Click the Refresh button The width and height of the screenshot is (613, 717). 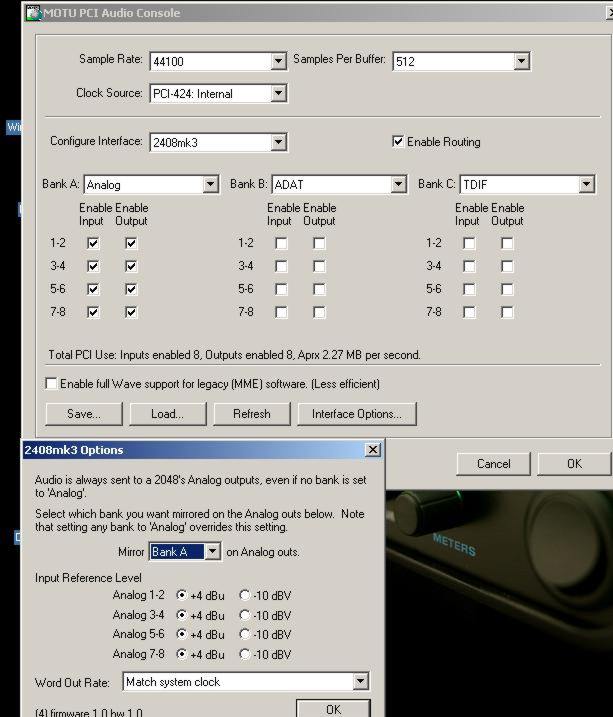pyautogui.click(x=251, y=414)
